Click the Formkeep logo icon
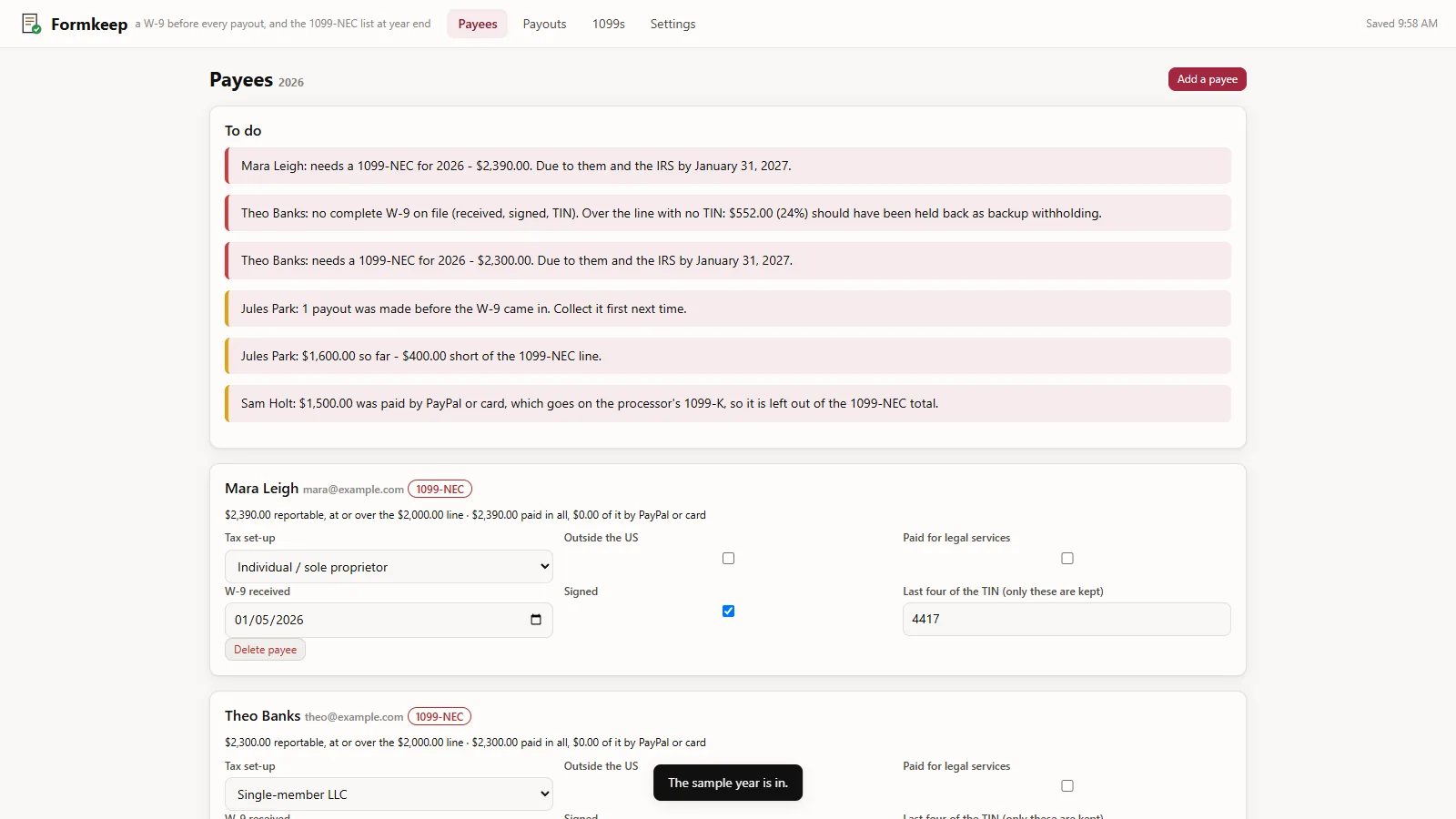Screen dimensions: 1456x819 pyautogui.click(x=31, y=24)
